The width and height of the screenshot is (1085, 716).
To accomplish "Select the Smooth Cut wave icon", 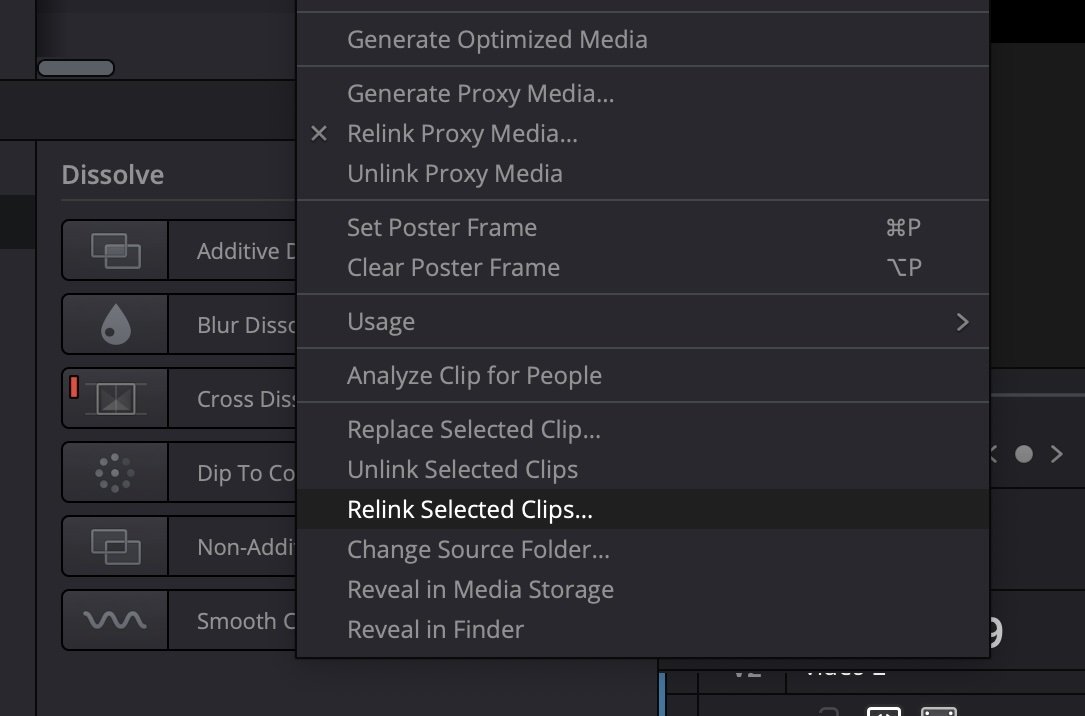I will (115, 621).
